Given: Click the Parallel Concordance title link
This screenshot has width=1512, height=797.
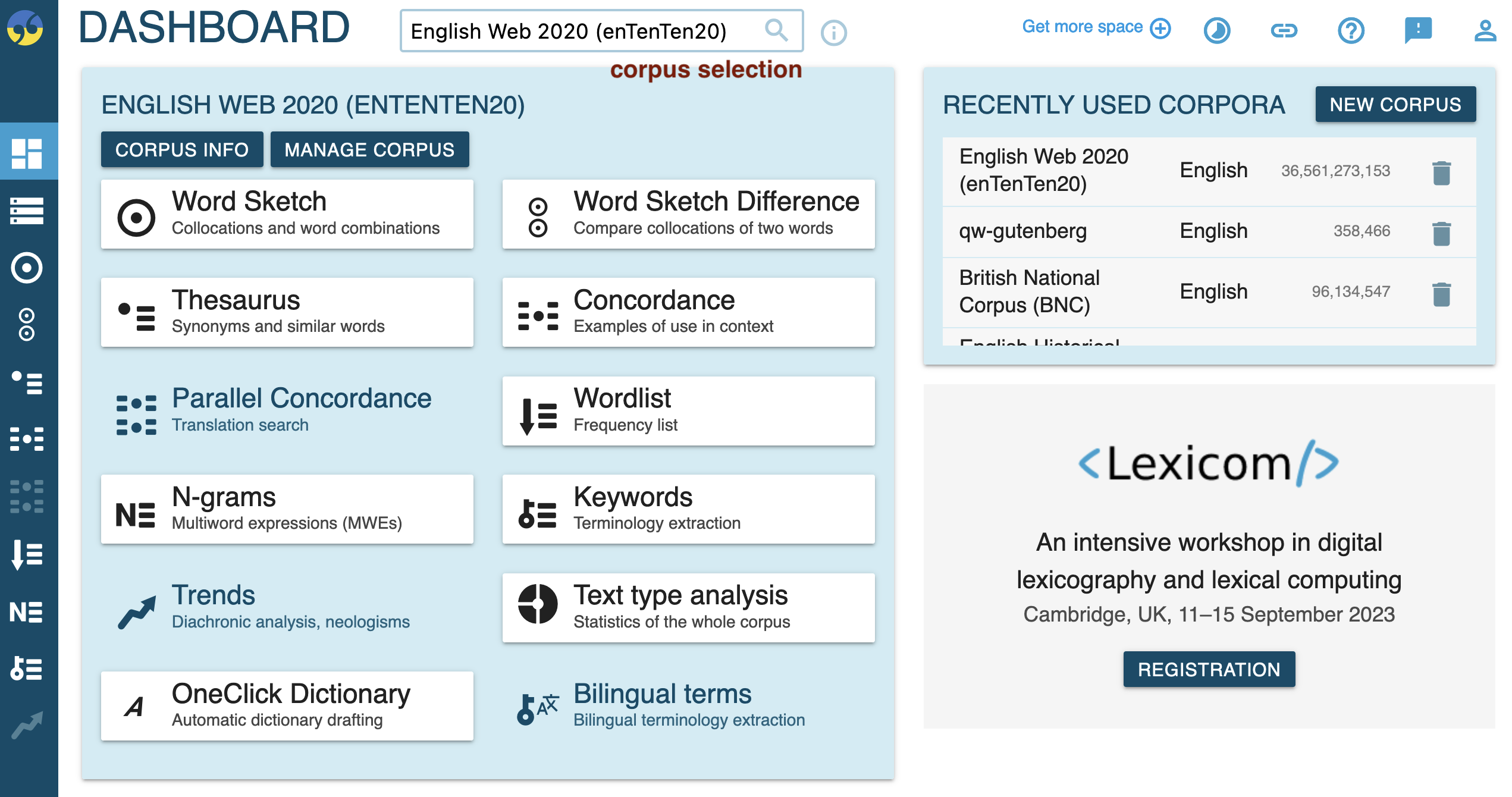Looking at the screenshot, I should (302, 398).
